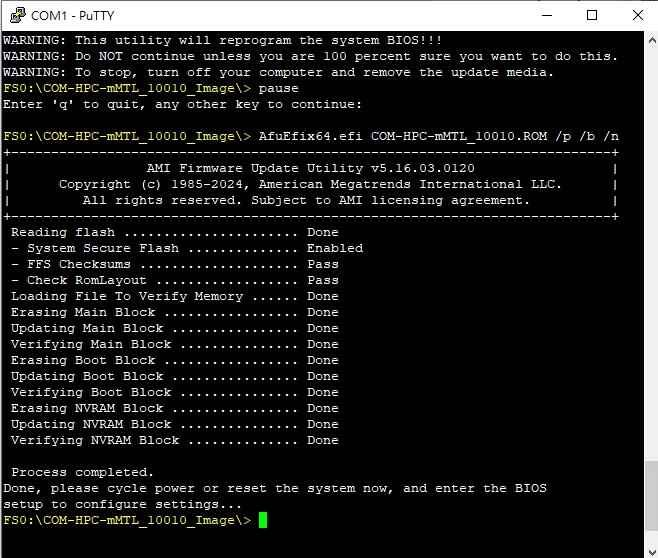Click the 'Enabled' status for Secure Flash
Screen dimensions: 658x558
(334, 248)
